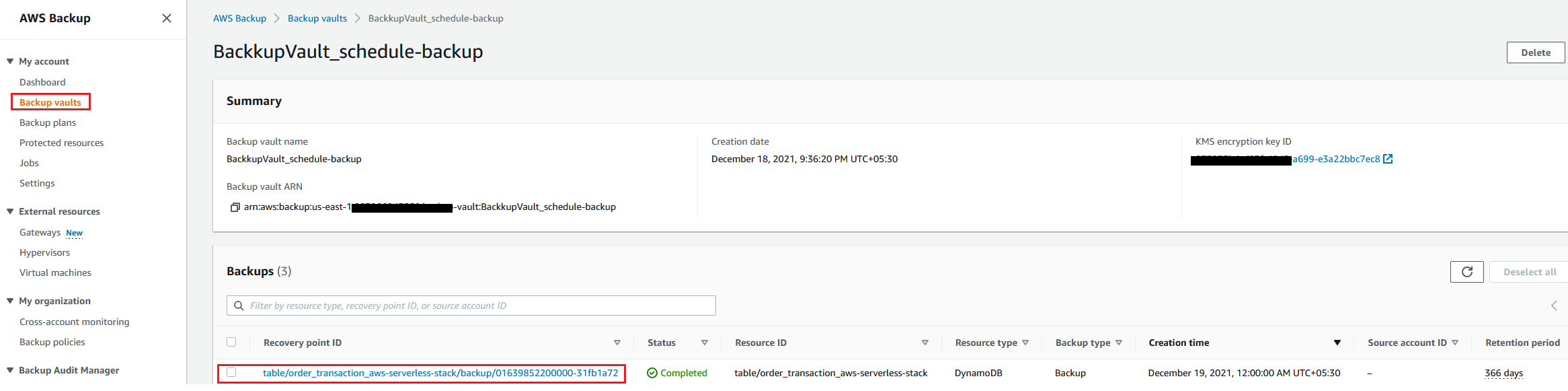Go to Backup vaults breadcrumb link
Image resolution: width=1568 pixels, height=391 pixels.
coord(317,18)
